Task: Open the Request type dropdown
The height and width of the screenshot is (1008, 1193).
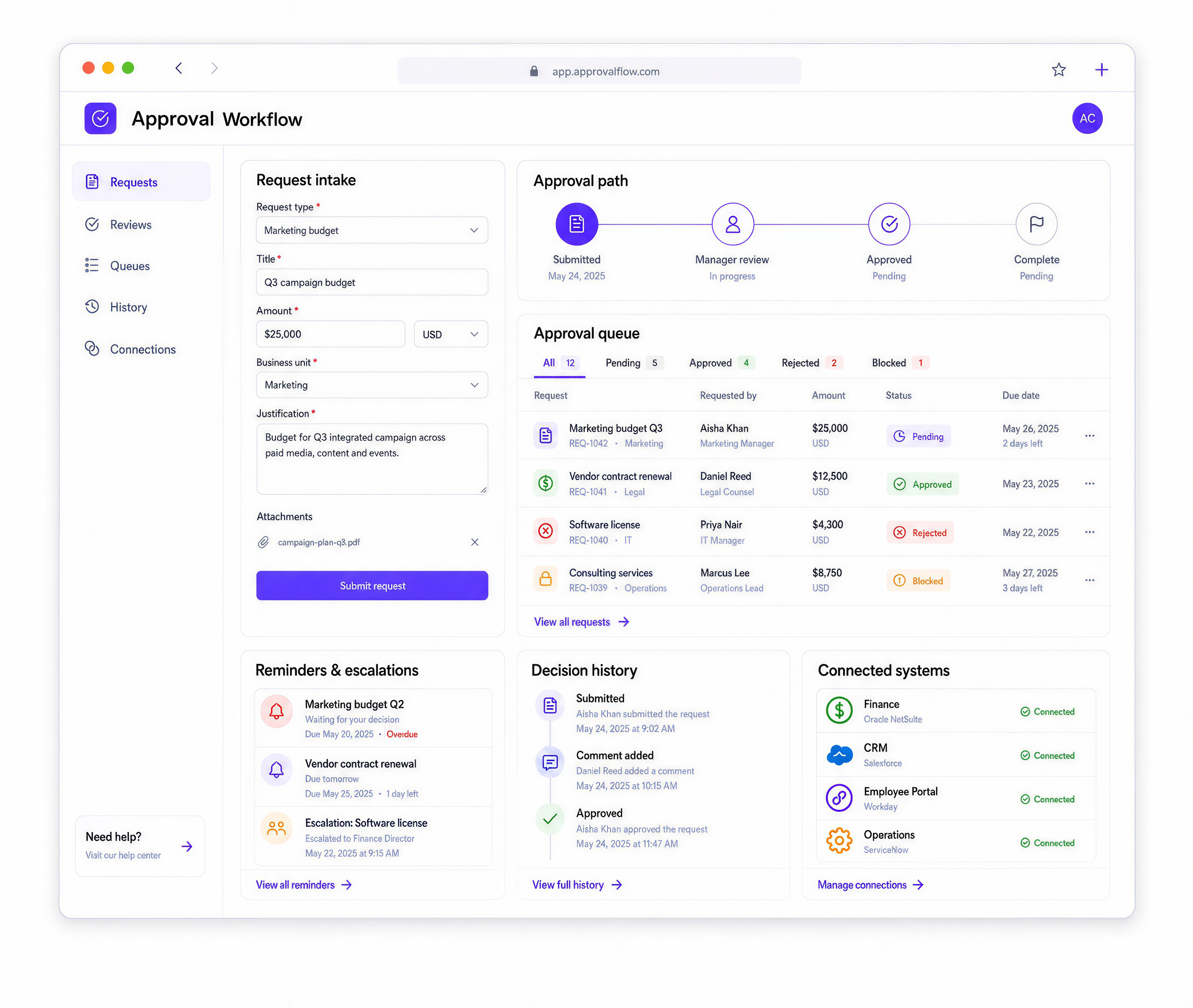Action: point(372,230)
